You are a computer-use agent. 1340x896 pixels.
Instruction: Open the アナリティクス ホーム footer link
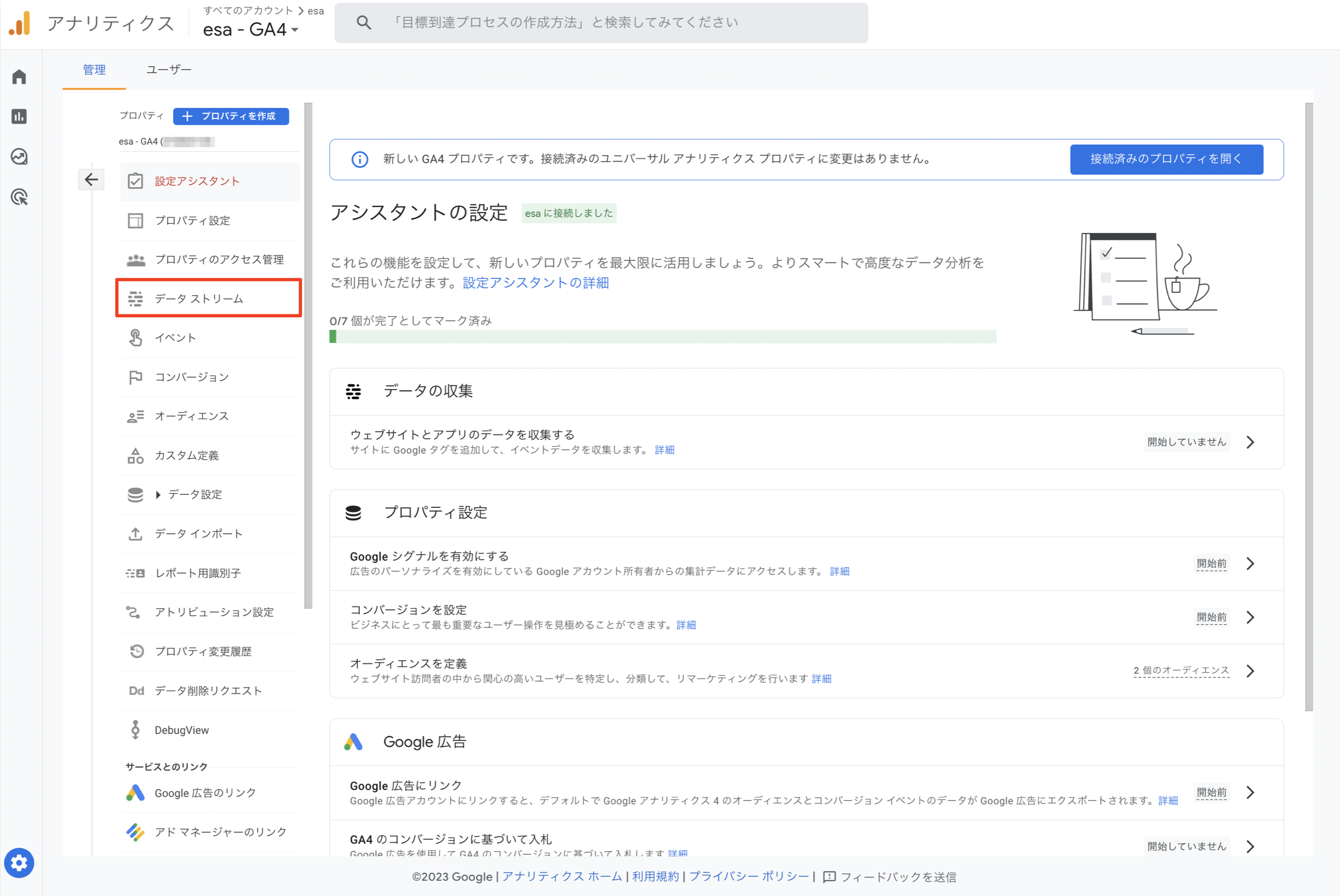point(562,877)
